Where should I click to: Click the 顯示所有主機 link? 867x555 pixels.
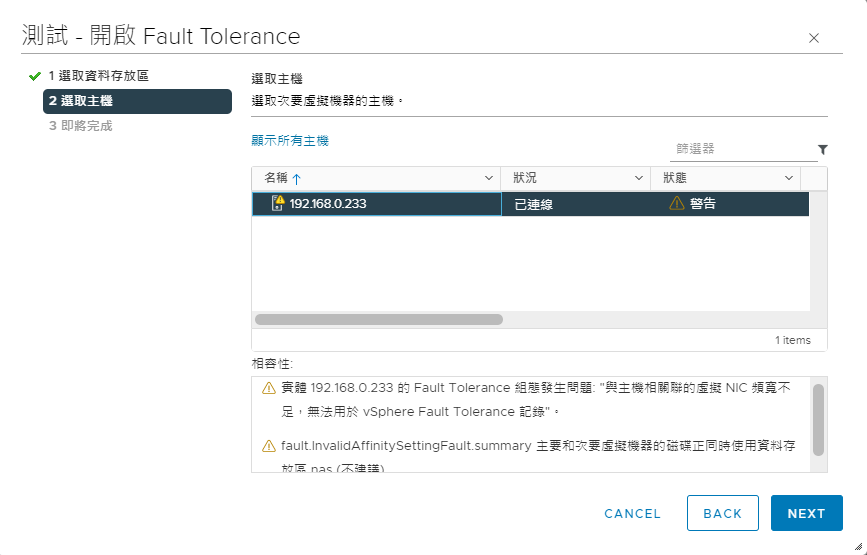coord(290,141)
